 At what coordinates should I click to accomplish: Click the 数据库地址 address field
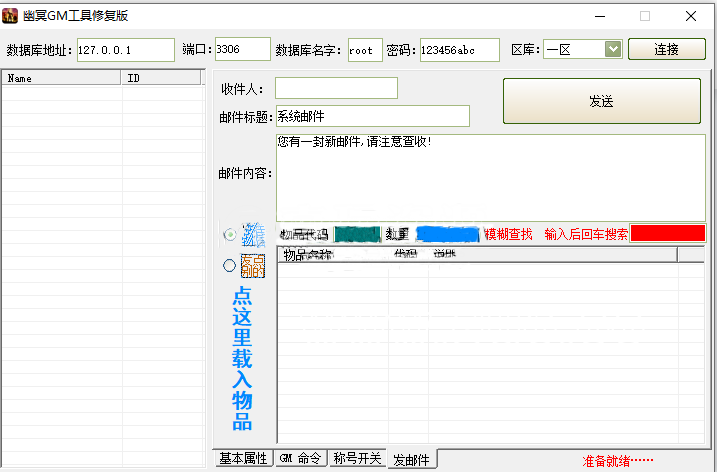pyautogui.click(x=125, y=50)
